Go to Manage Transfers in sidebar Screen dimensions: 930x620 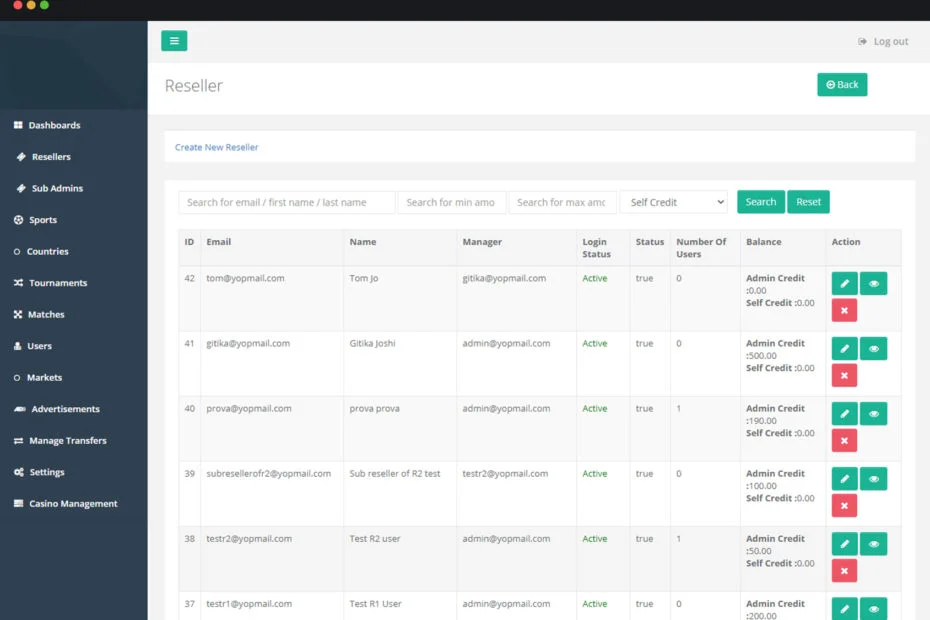[60, 441]
